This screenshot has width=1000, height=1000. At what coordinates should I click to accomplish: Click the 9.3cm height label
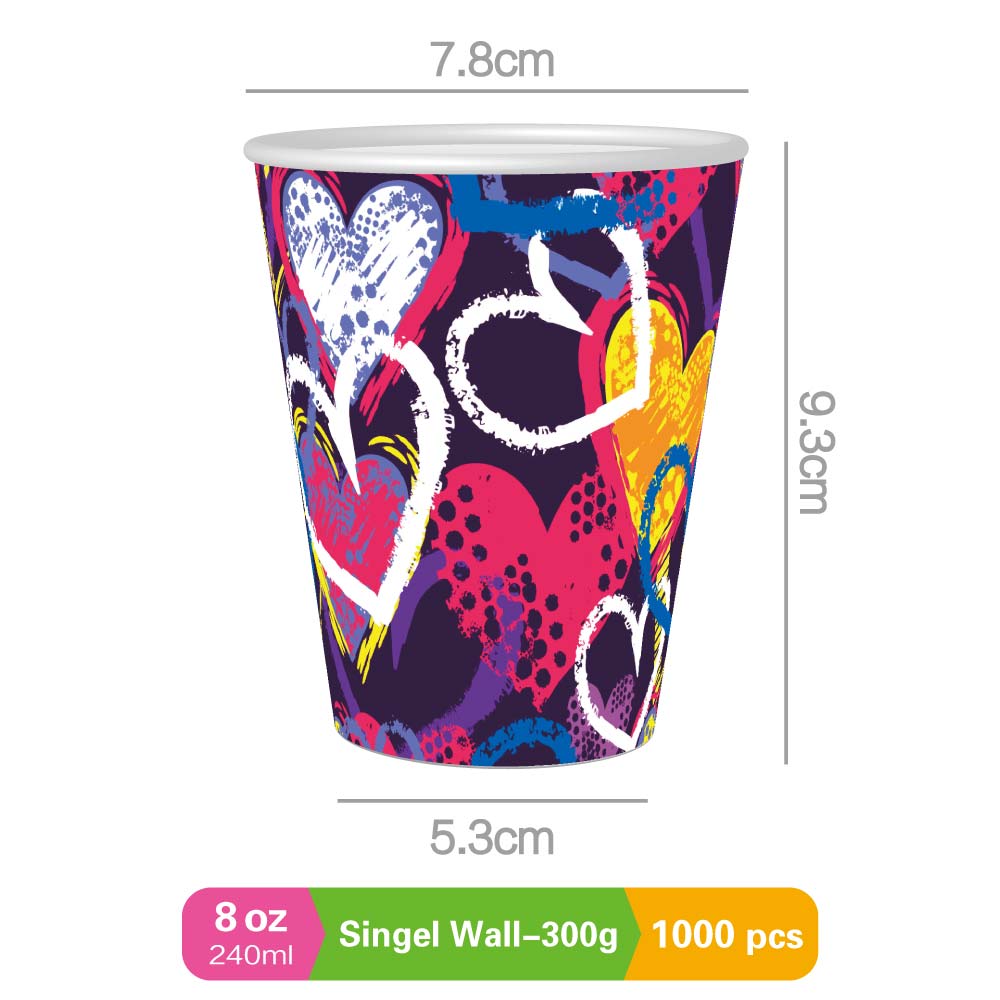point(817,452)
